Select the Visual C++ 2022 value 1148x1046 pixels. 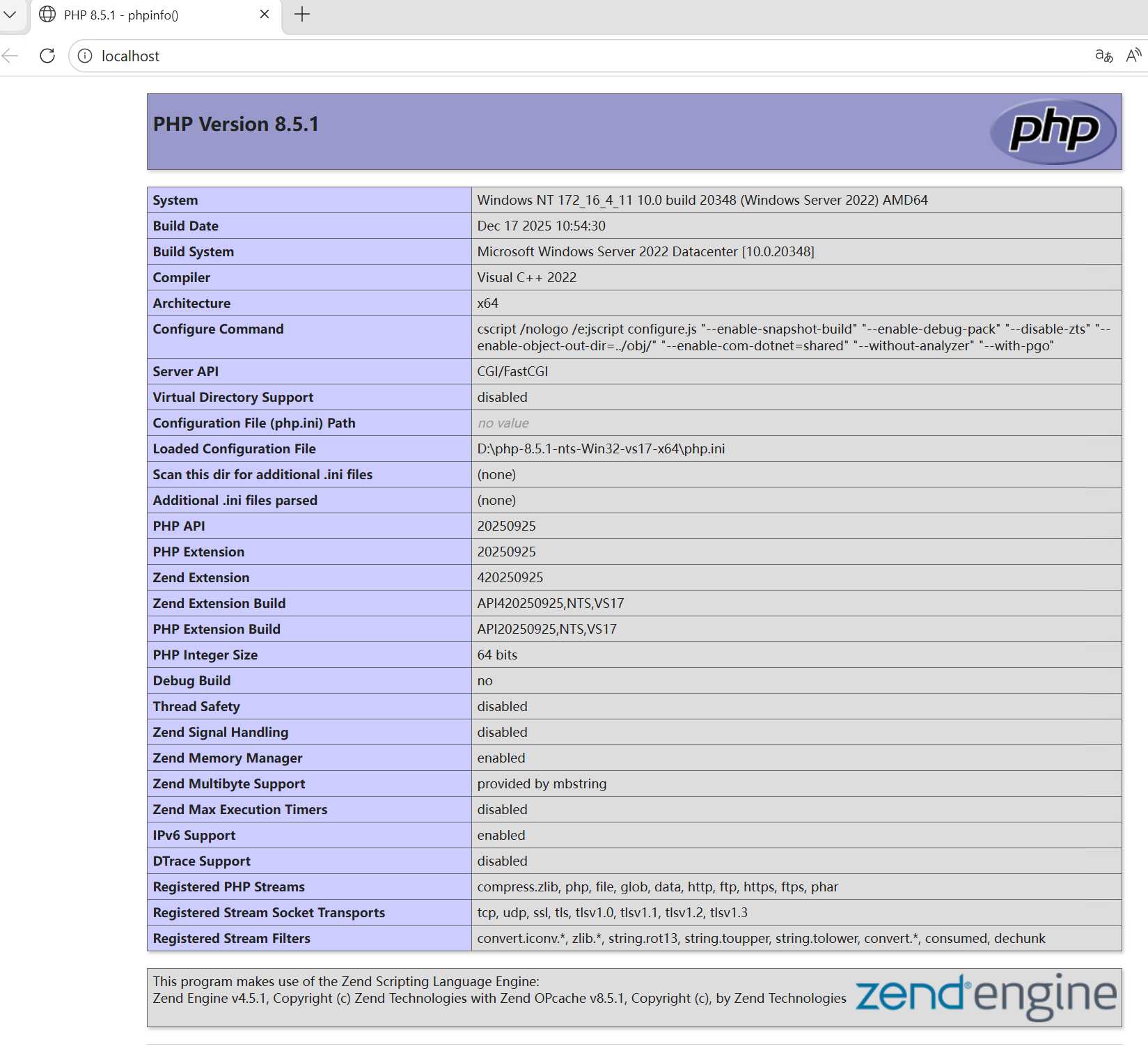tap(527, 278)
